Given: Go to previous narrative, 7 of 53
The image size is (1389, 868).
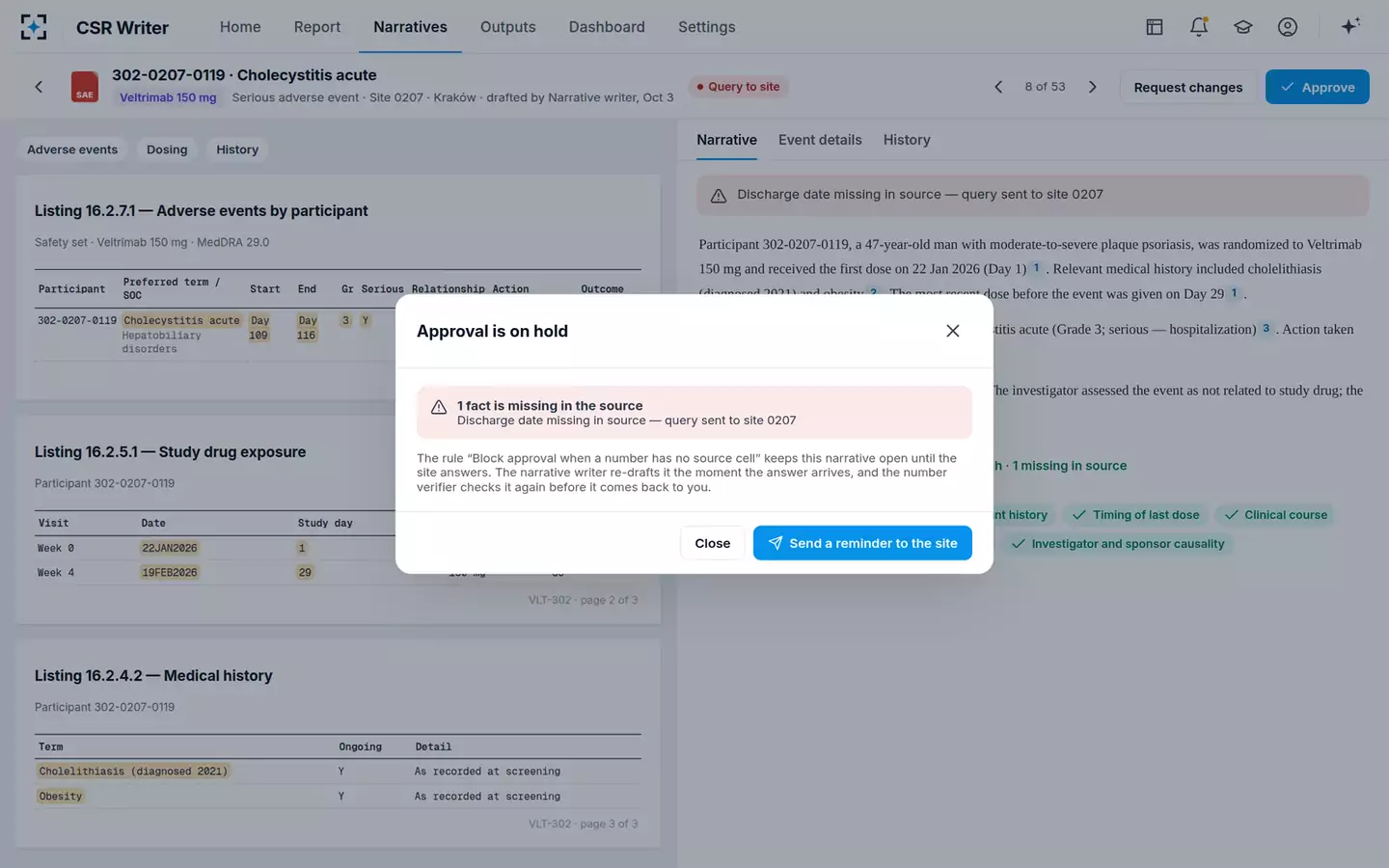Looking at the screenshot, I should (x=998, y=87).
